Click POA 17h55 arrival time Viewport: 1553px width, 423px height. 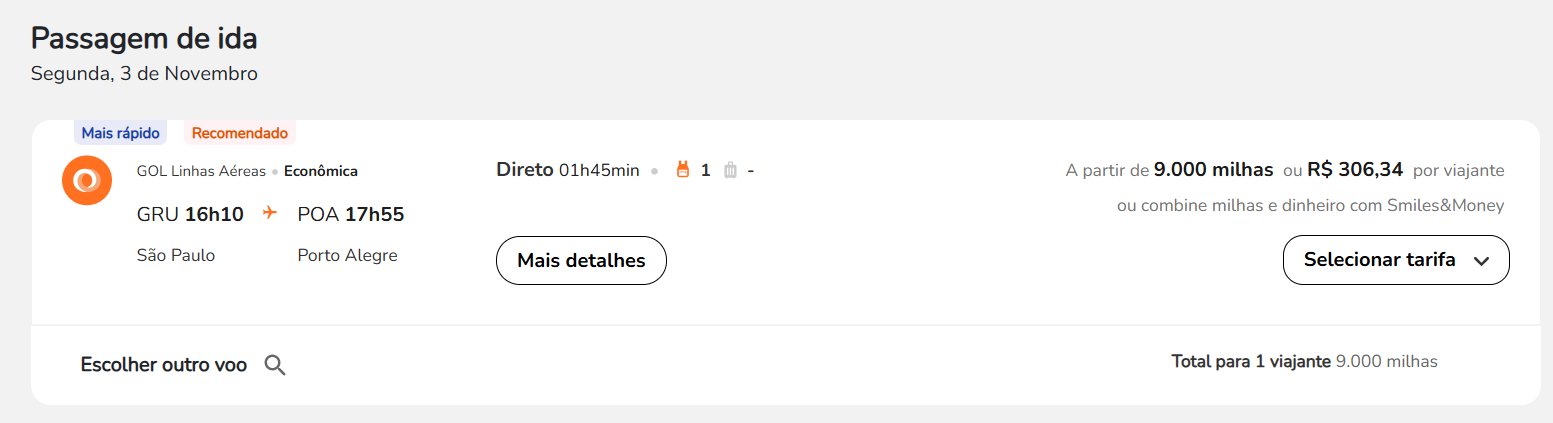click(351, 214)
